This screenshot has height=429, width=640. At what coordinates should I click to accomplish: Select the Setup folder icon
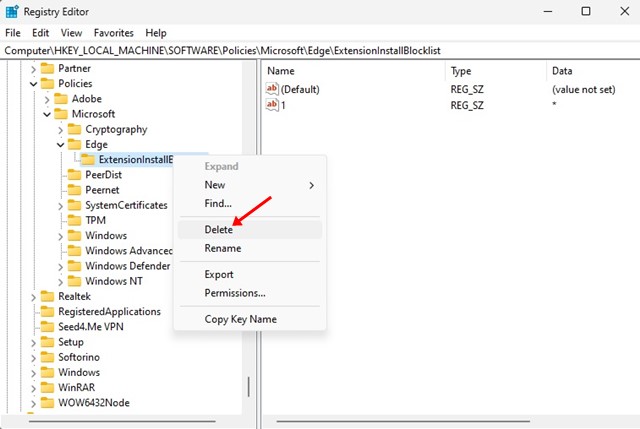click(x=47, y=342)
